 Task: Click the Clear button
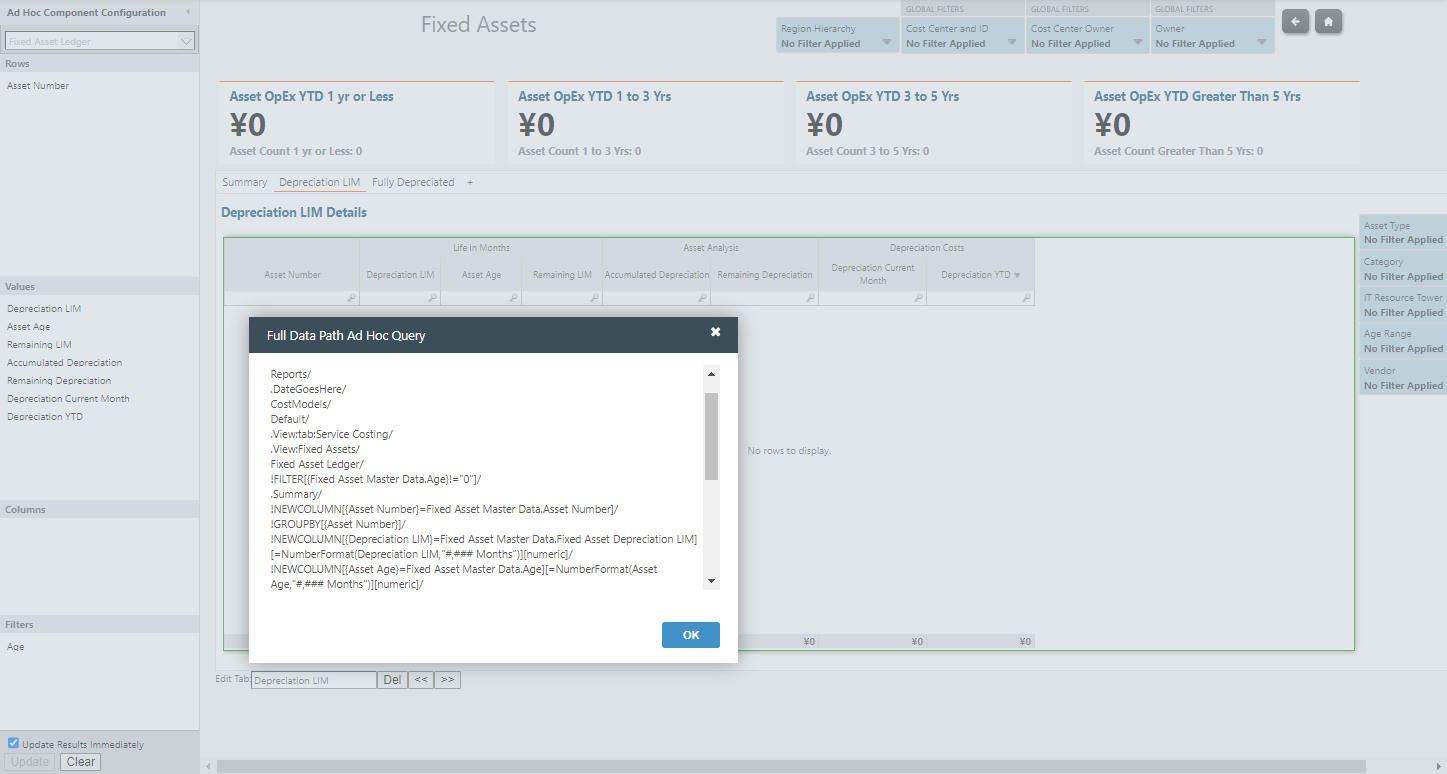pos(81,762)
